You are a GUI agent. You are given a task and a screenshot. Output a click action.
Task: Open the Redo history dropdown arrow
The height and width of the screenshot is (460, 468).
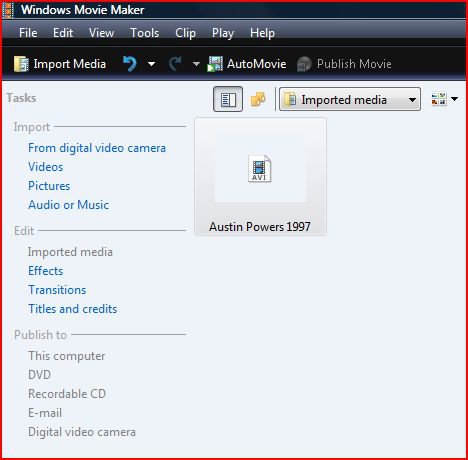196,64
